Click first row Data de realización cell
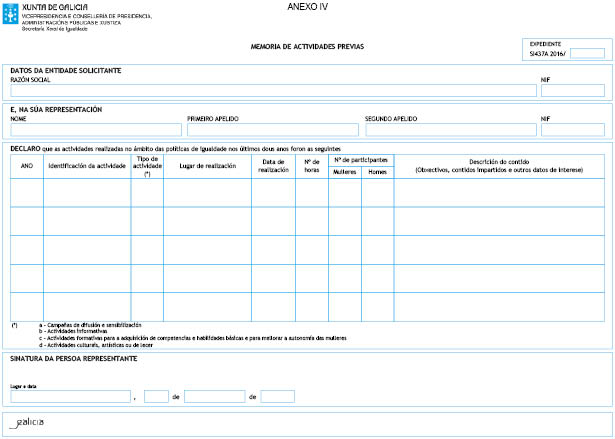 click(273, 192)
